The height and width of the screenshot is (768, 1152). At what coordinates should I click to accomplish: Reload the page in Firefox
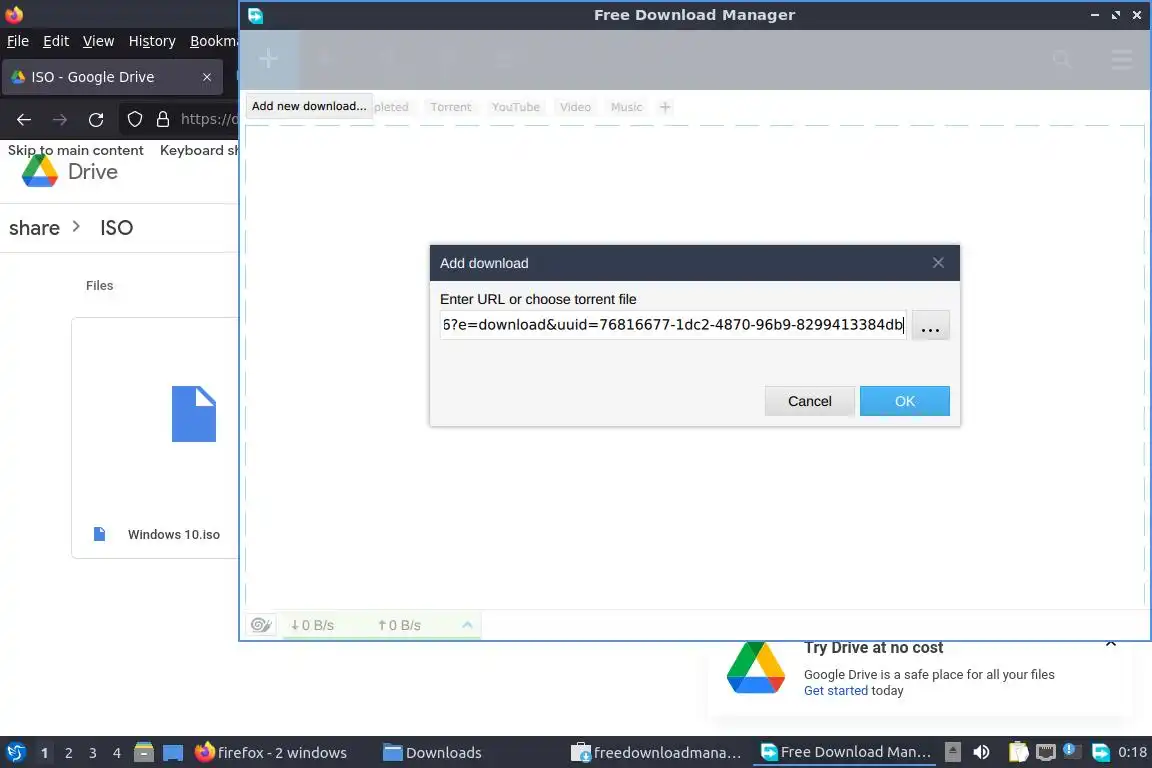(x=96, y=119)
